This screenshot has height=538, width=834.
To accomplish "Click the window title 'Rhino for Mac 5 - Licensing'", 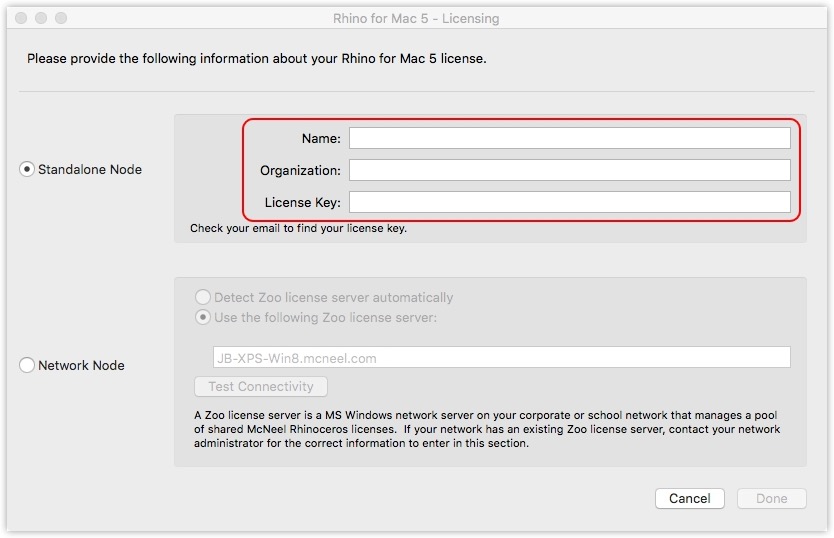I will (416, 19).
